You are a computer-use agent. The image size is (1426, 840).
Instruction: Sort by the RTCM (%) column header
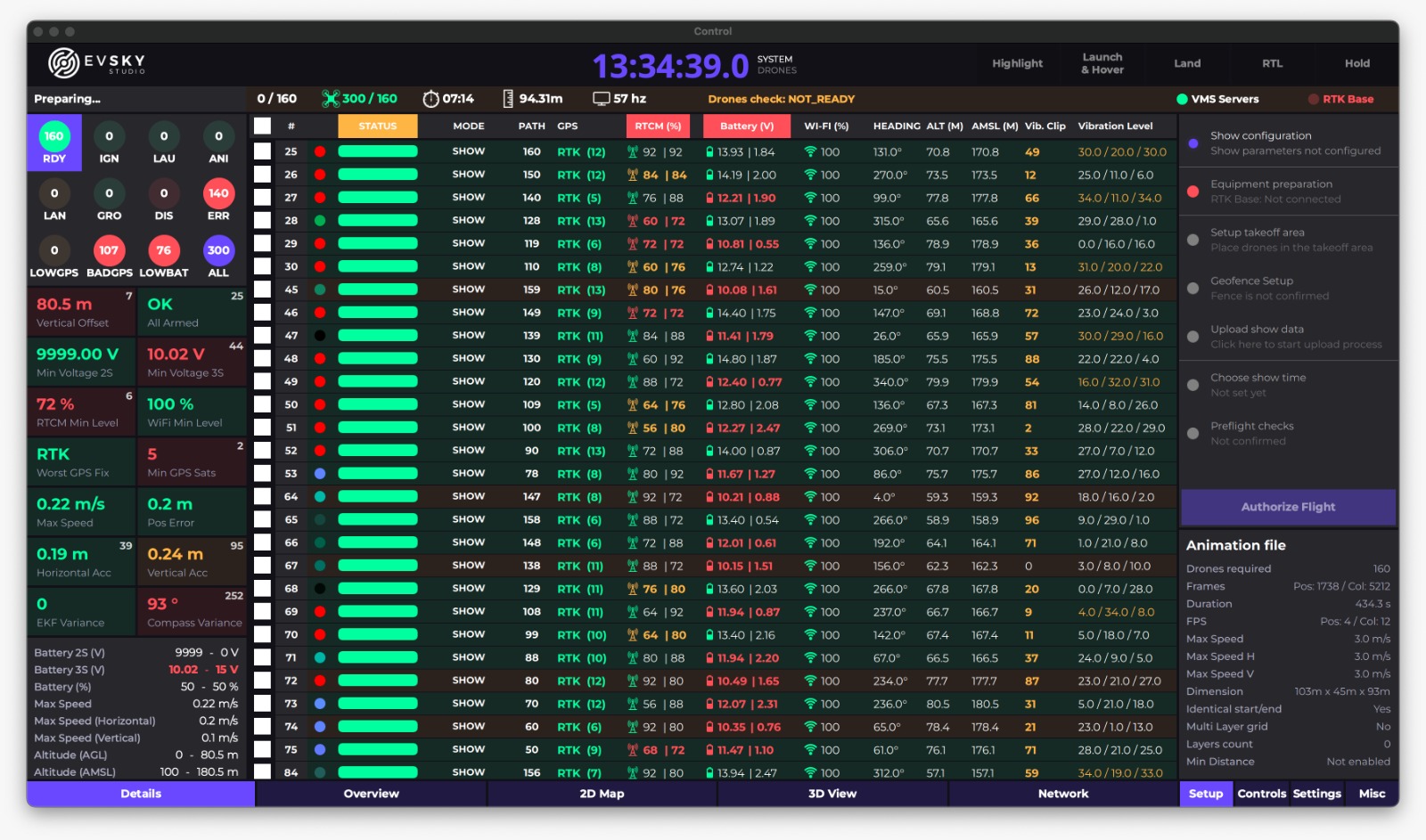click(659, 126)
